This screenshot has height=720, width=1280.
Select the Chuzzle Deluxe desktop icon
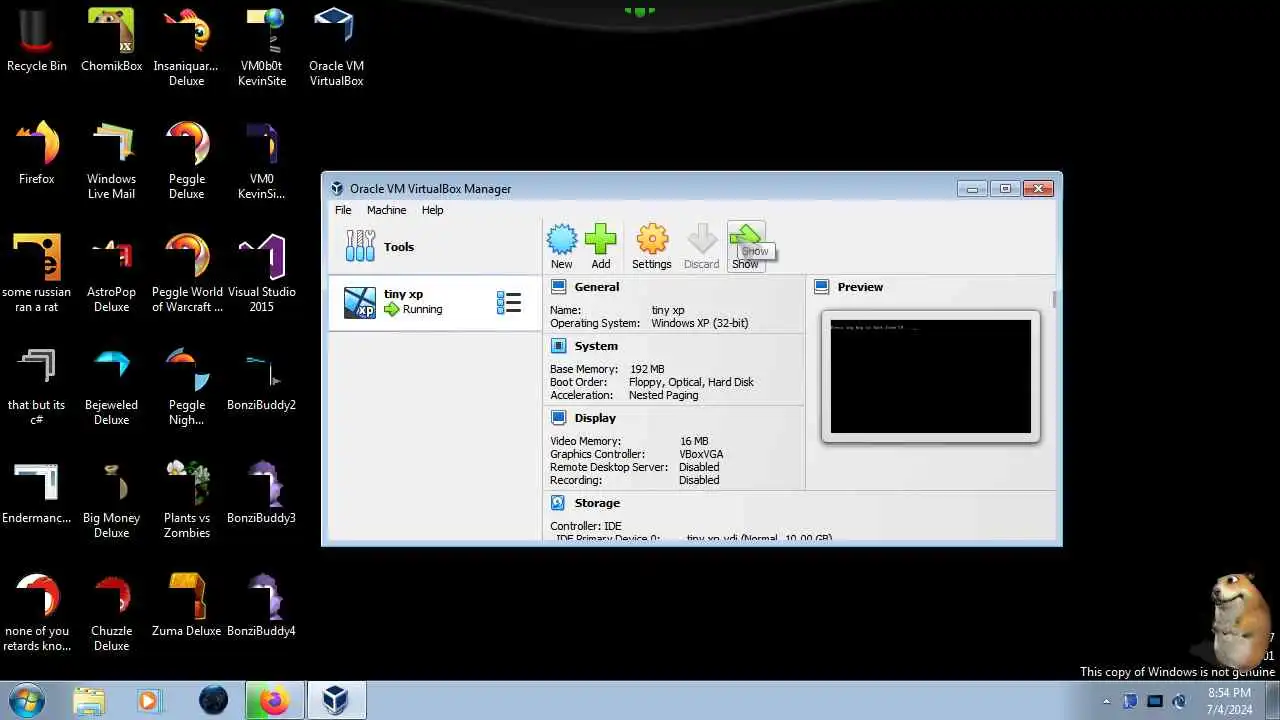coord(111,613)
